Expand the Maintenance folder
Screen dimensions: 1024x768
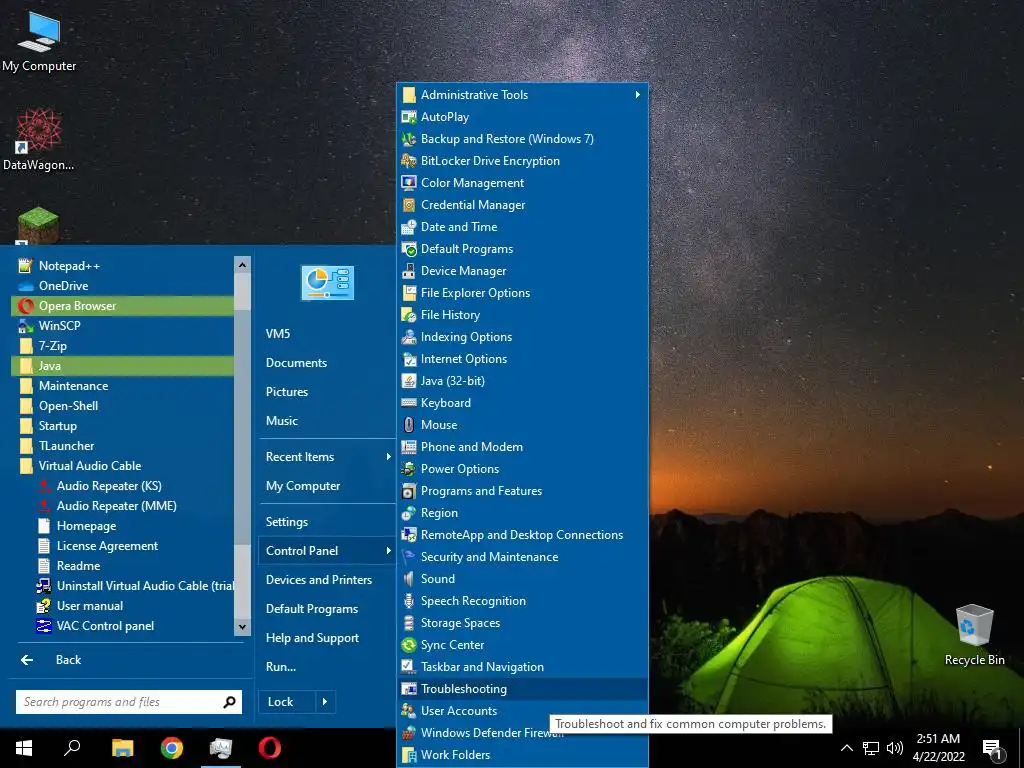click(123, 386)
